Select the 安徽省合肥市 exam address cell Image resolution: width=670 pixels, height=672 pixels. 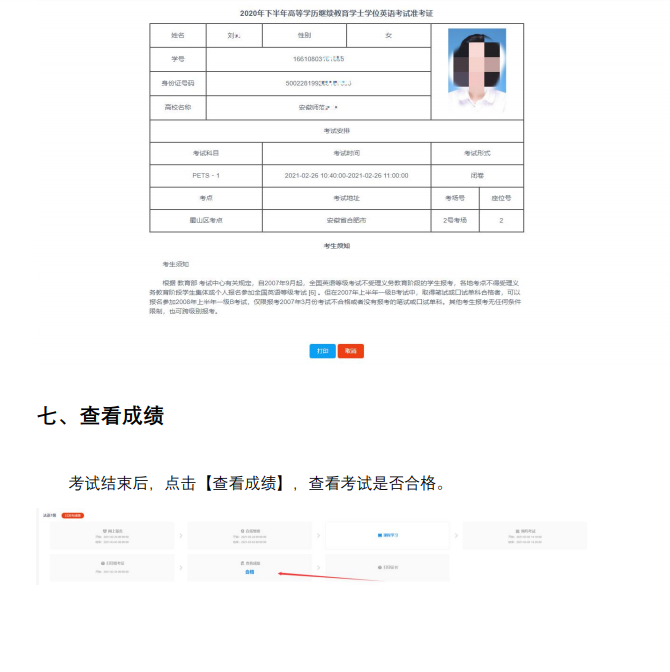point(347,219)
